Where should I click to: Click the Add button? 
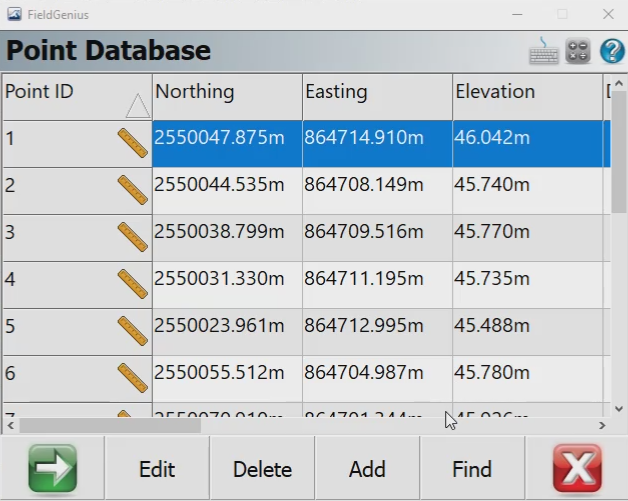367,469
